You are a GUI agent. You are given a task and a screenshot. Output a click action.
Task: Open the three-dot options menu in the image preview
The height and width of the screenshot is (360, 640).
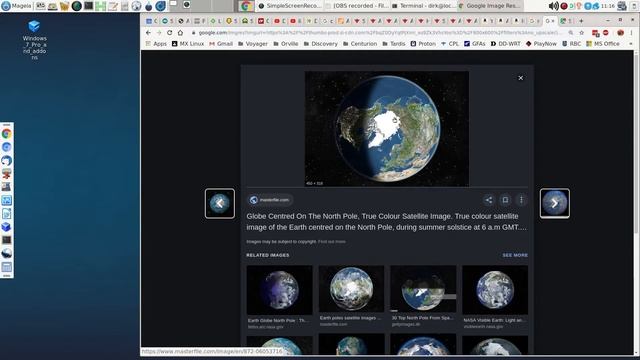point(521,200)
